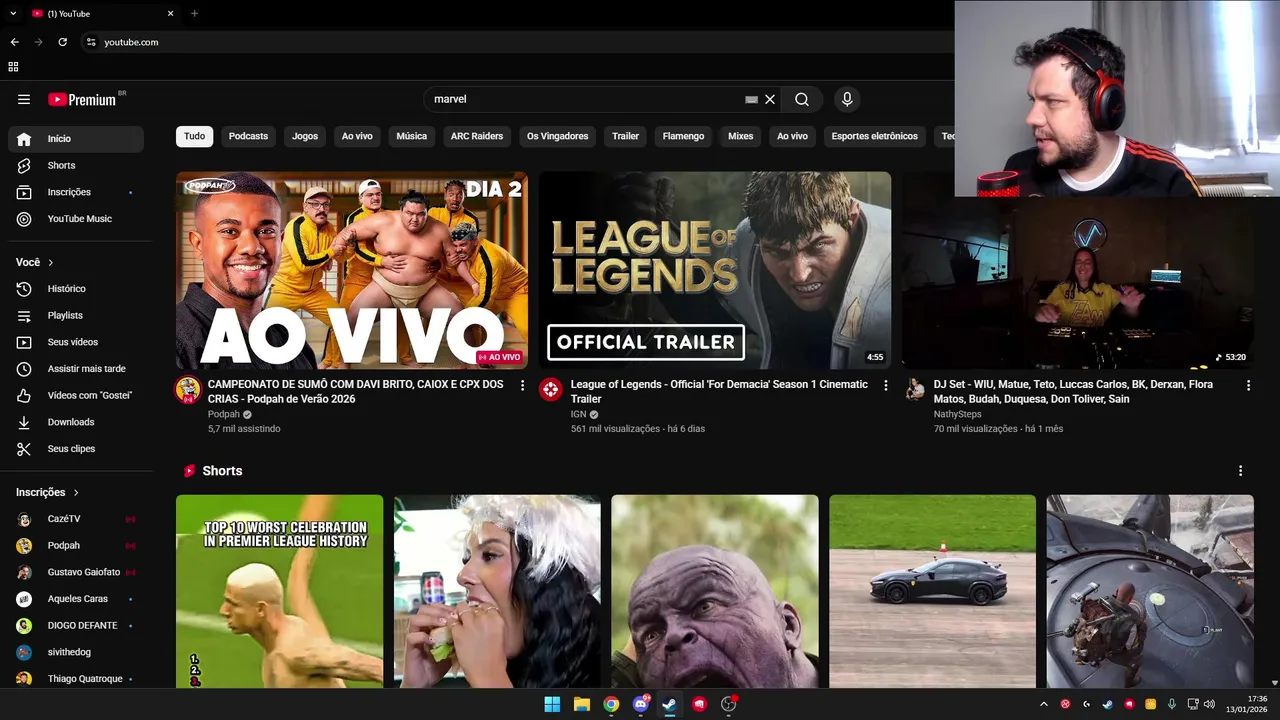Image resolution: width=1280 pixels, height=720 pixels.
Task: Open the Premier League worst celebration Short
Action: click(x=279, y=591)
